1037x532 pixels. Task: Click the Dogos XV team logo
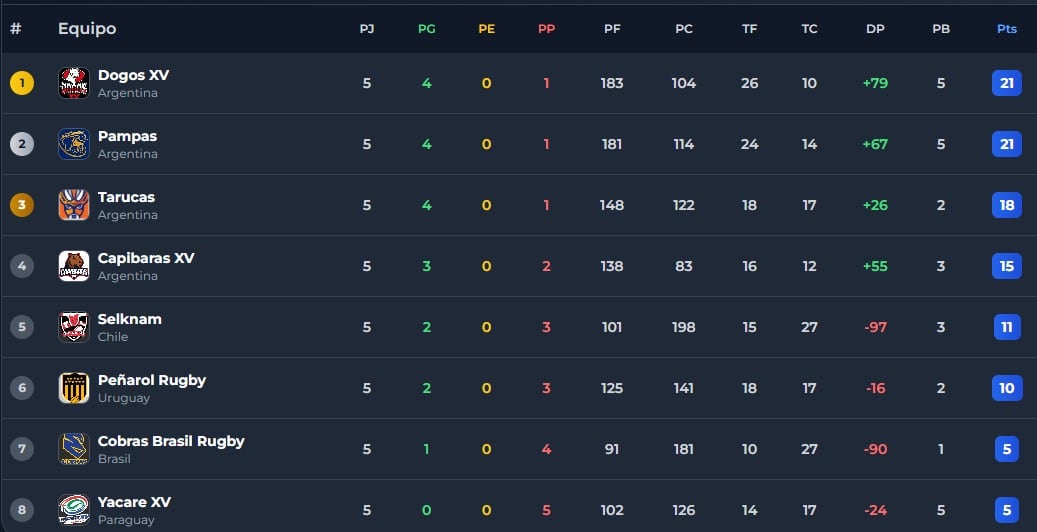click(x=74, y=83)
